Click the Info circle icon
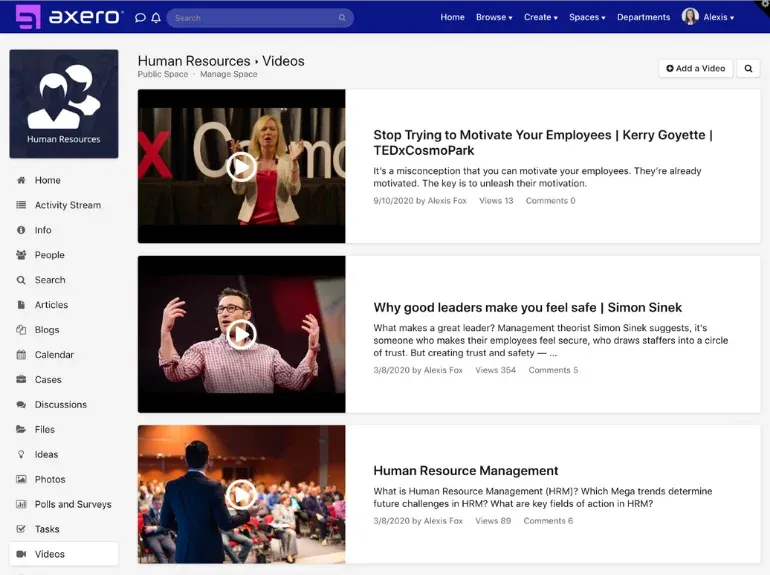The height and width of the screenshot is (575, 770). pyautogui.click(x=21, y=230)
